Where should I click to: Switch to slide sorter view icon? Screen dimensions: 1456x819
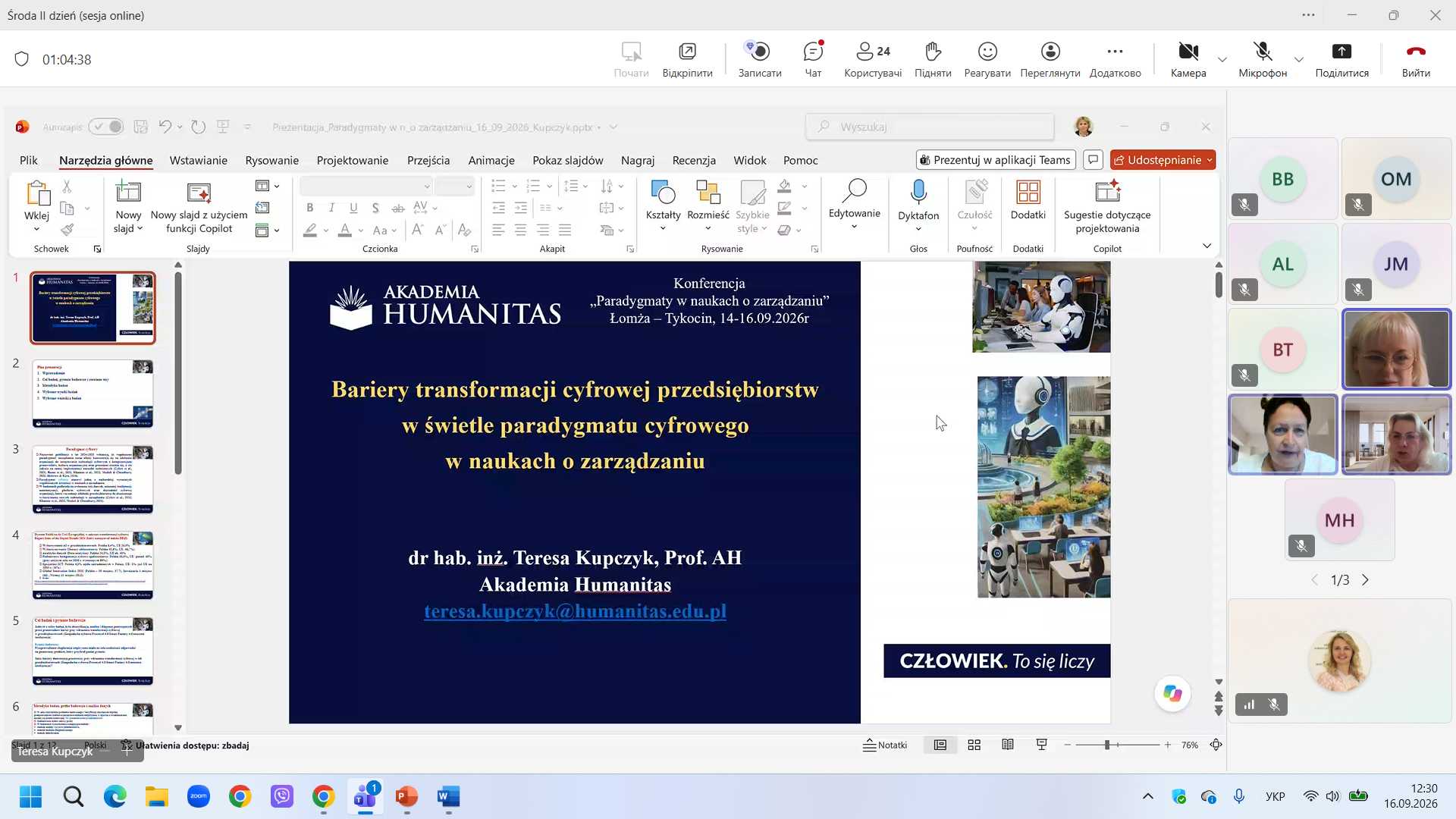(x=974, y=745)
